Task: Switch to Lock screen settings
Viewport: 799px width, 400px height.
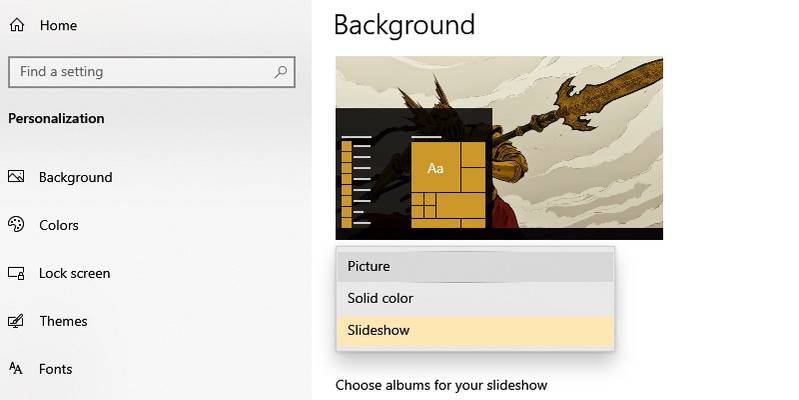Action: [74, 273]
